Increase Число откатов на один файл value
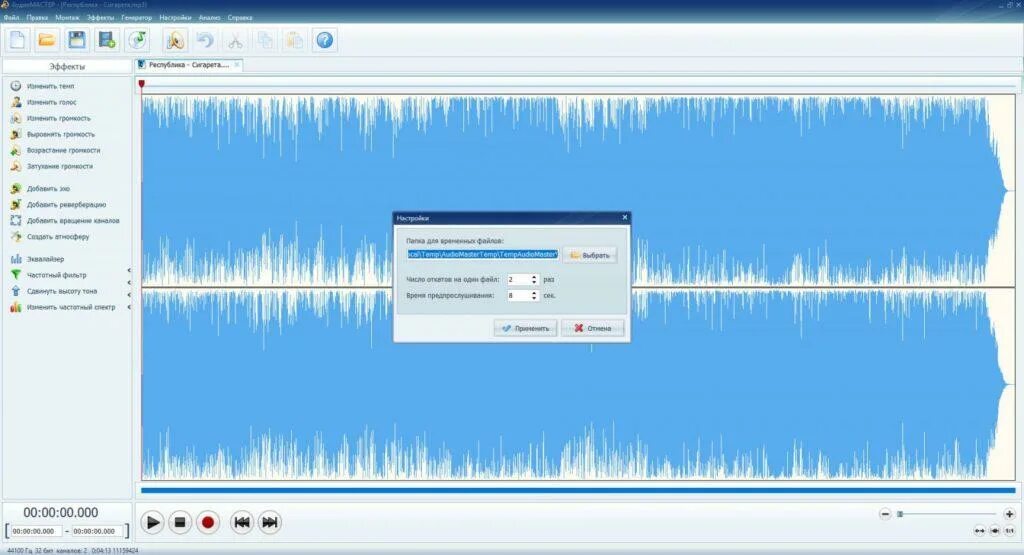This screenshot has width=1024, height=555. click(x=534, y=277)
